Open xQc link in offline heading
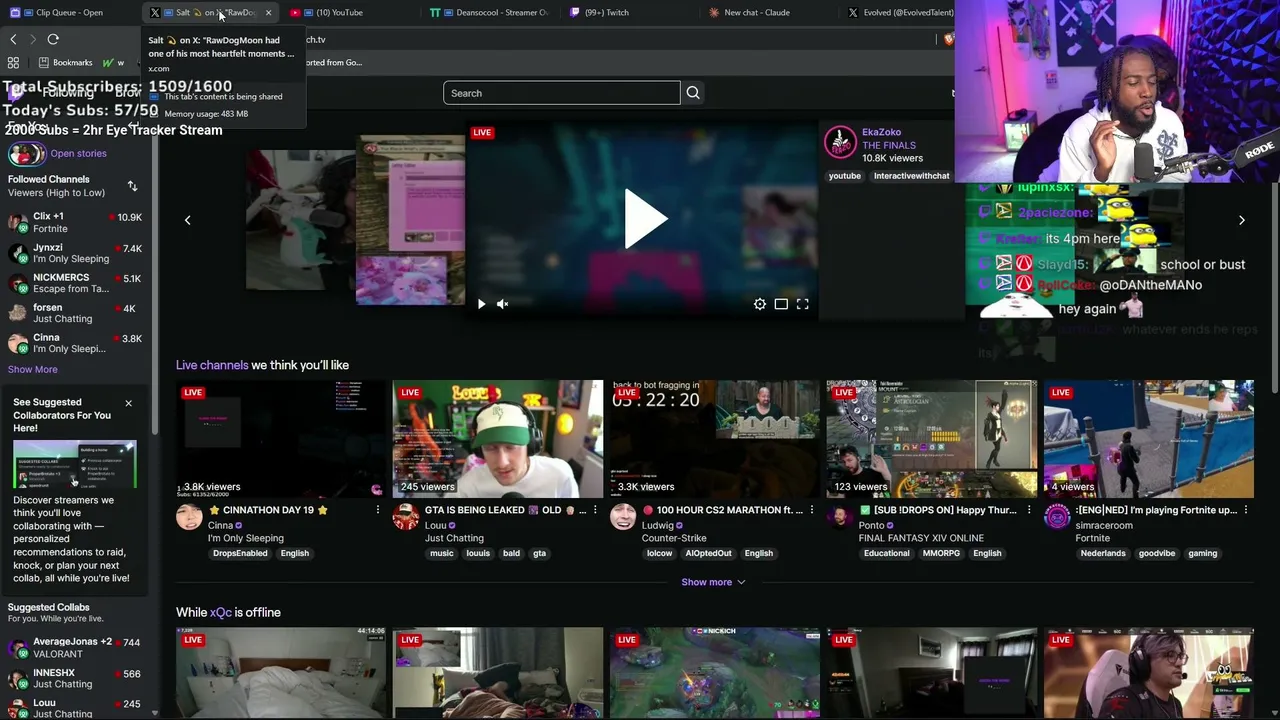This screenshot has width=1280, height=720. tap(220, 612)
